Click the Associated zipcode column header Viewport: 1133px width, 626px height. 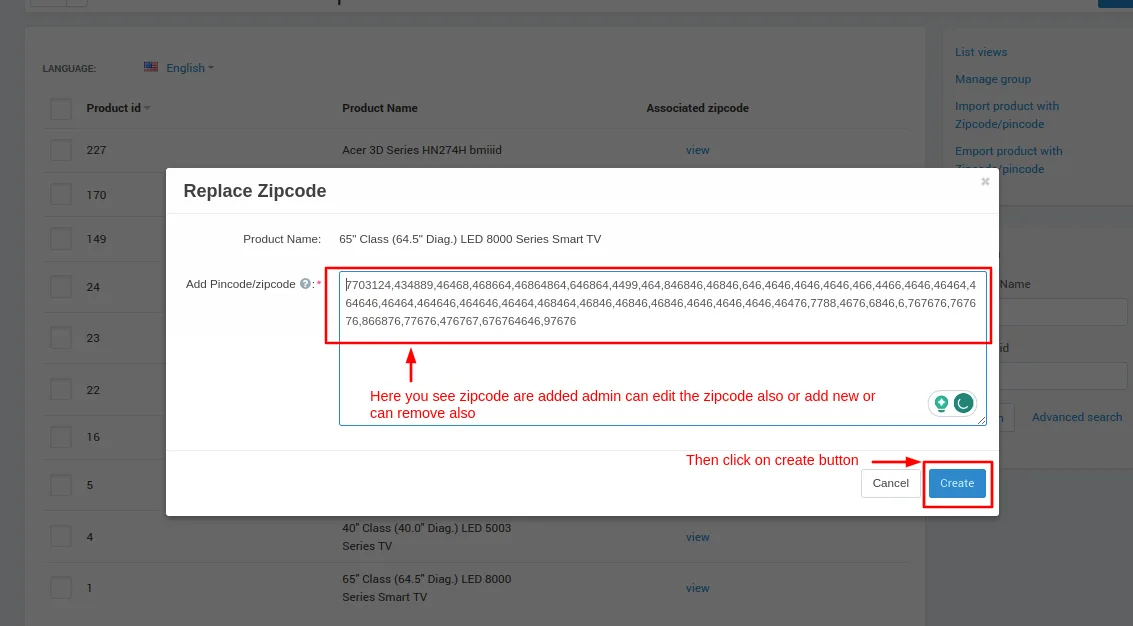pyautogui.click(x=697, y=108)
